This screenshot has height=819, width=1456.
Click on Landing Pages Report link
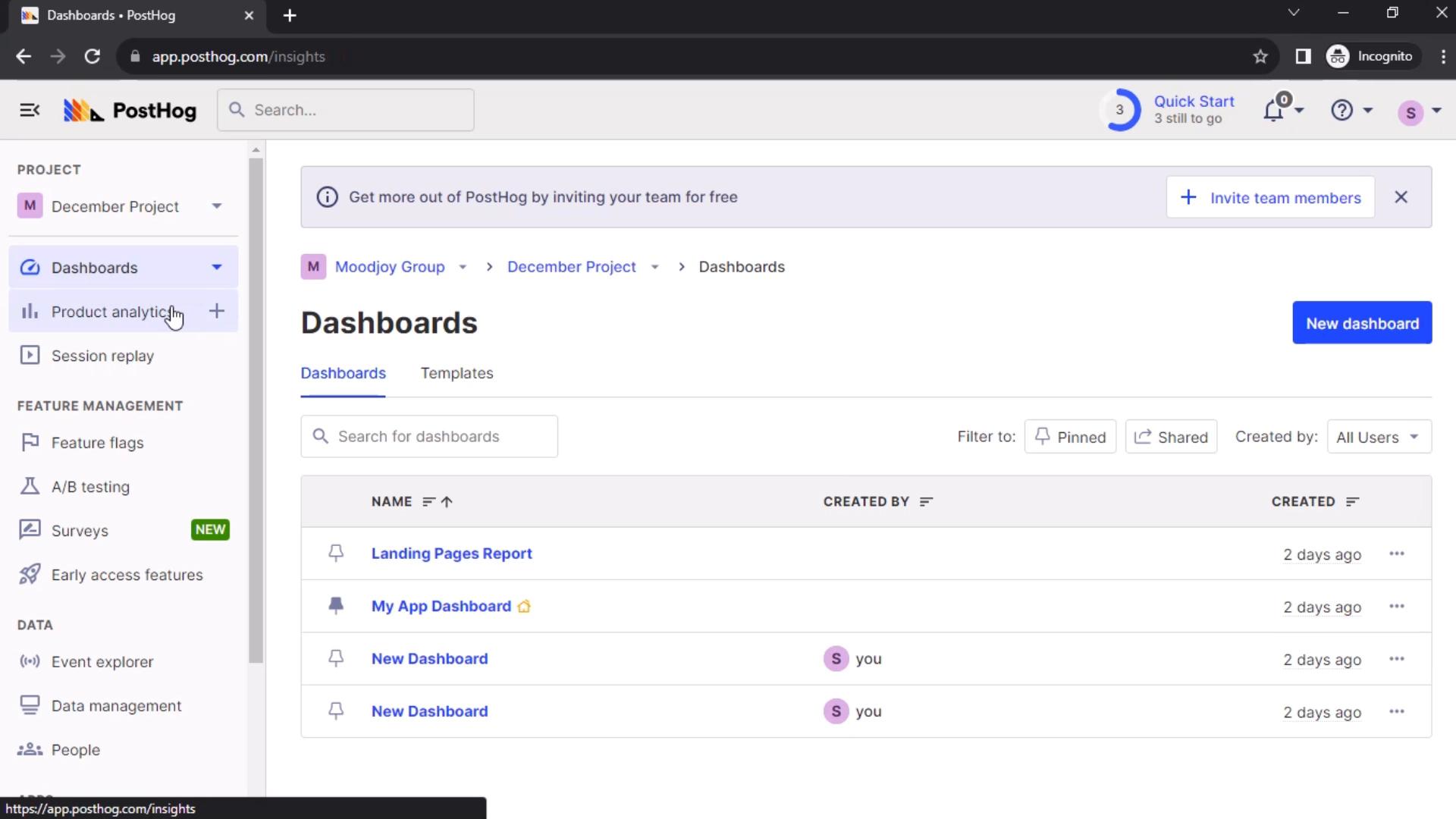pos(452,553)
